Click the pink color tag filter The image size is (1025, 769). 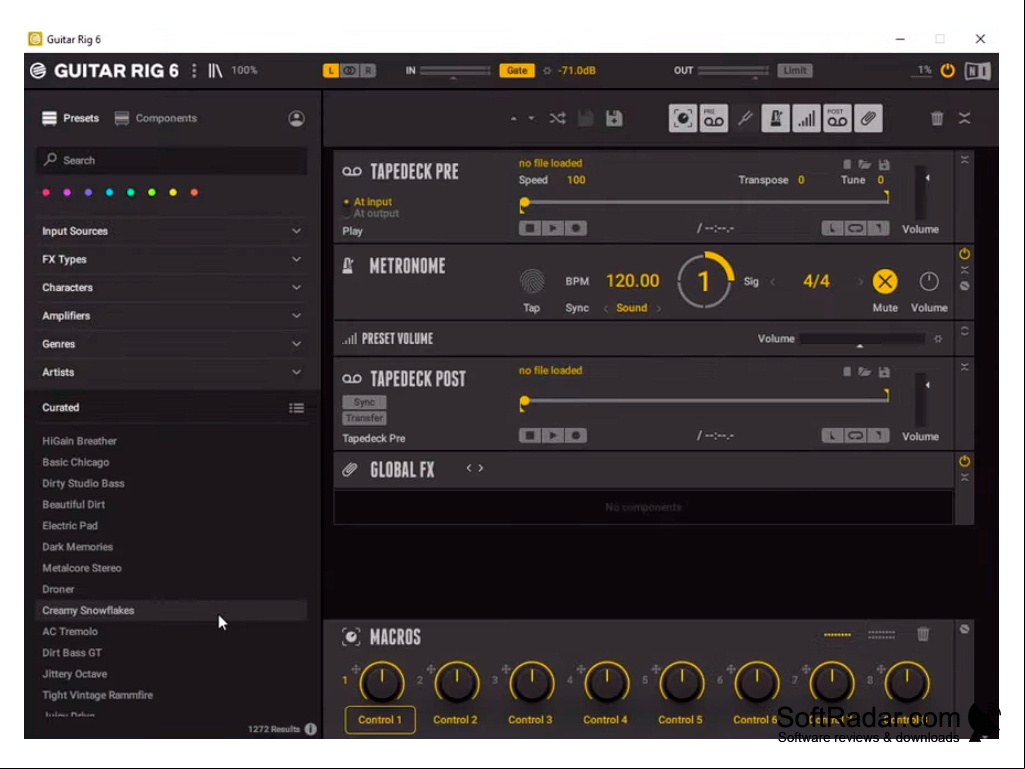[x=46, y=192]
